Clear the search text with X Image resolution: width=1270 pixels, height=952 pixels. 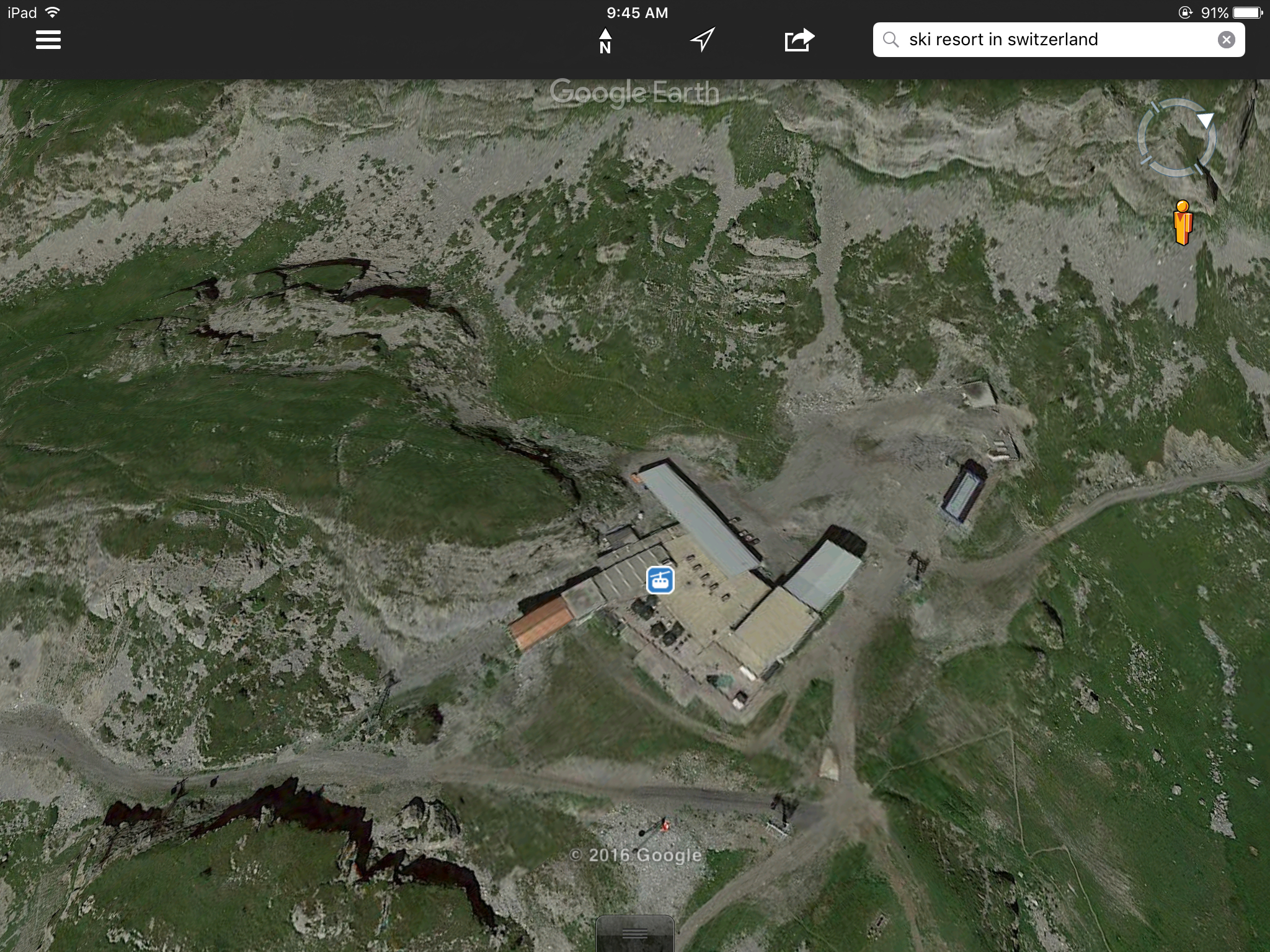pyautogui.click(x=1226, y=40)
